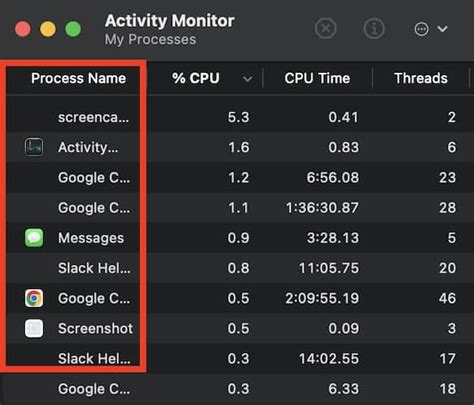Click the 11:05.75 CPU time cell

[x=329, y=268]
